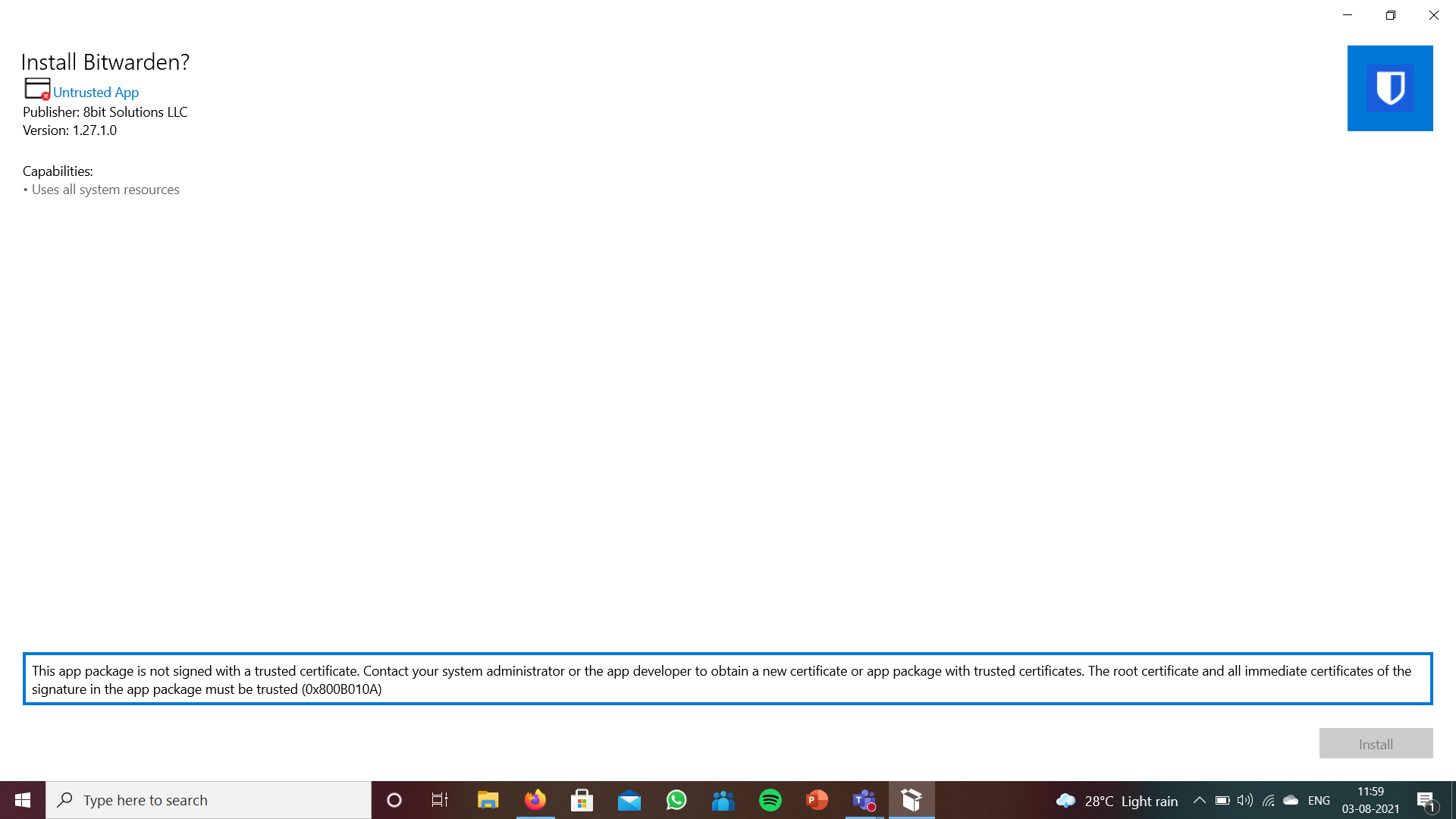
Task: Open WhatsApp from the taskbar
Action: [x=676, y=800]
